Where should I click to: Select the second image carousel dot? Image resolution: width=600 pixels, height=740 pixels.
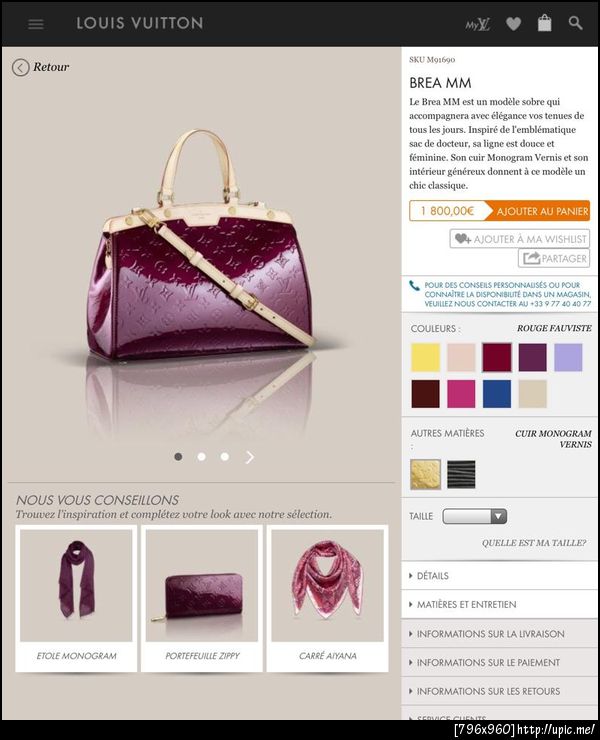pos(202,457)
